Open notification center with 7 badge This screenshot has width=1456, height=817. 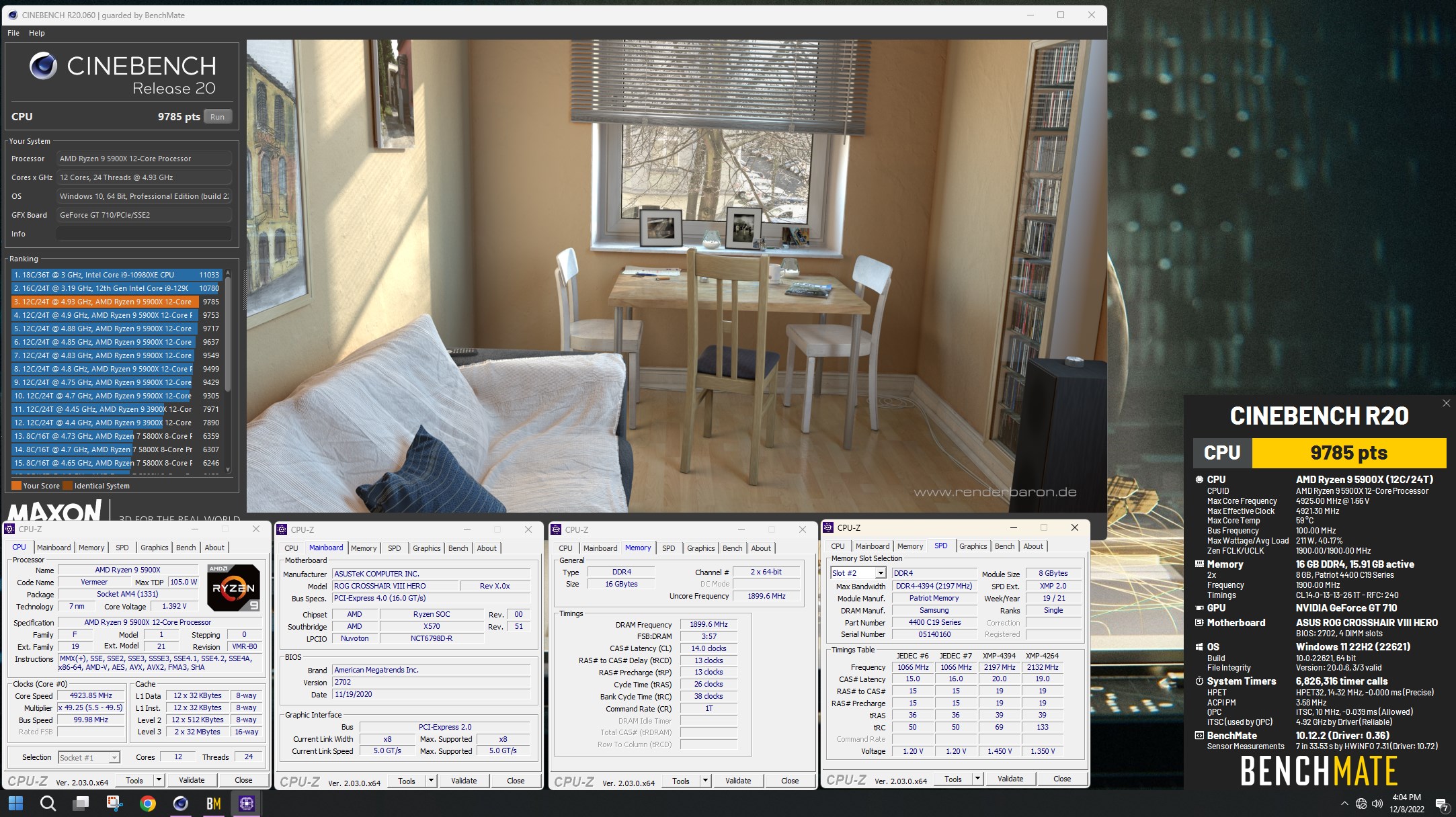1442,804
